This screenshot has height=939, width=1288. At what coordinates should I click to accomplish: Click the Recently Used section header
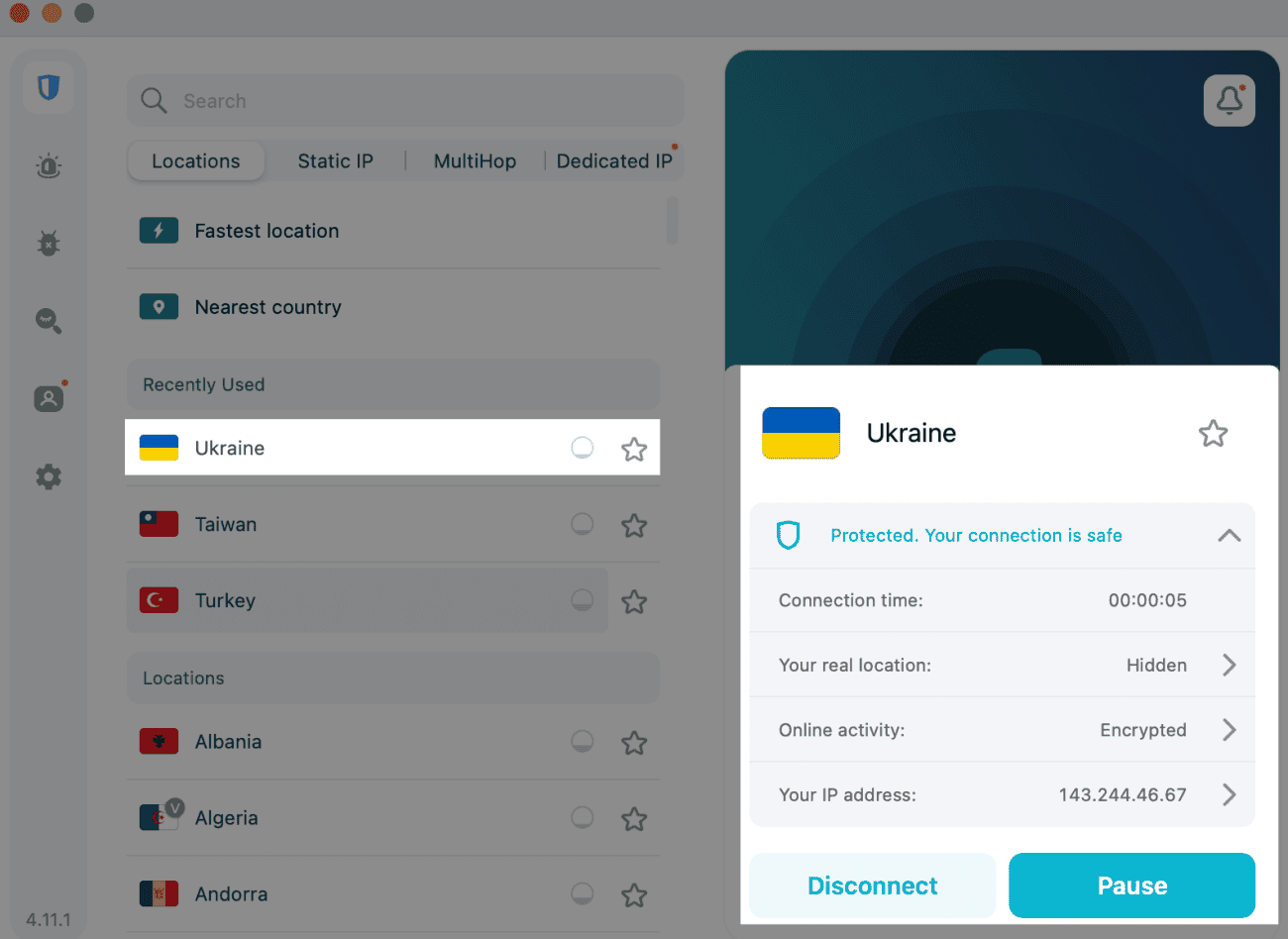[393, 384]
